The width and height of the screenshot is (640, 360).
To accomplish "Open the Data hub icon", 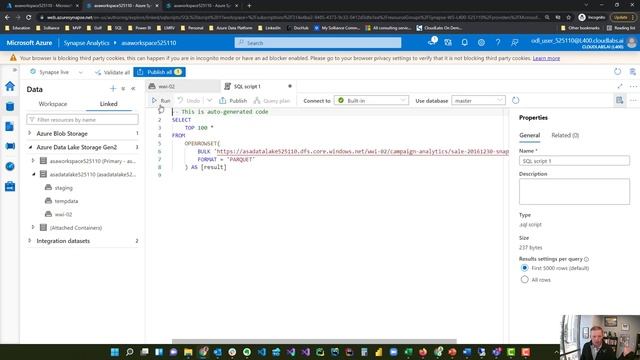I will click(x=10, y=107).
